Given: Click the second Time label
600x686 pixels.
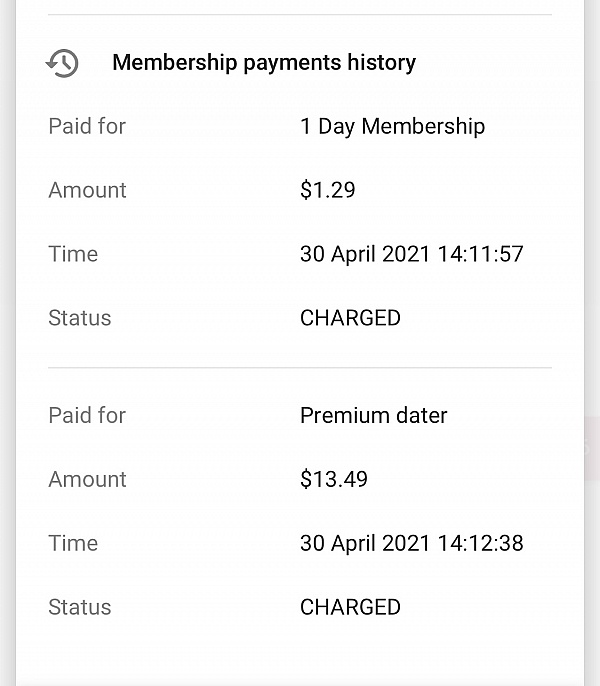Looking at the screenshot, I should click(x=73, y=543).
